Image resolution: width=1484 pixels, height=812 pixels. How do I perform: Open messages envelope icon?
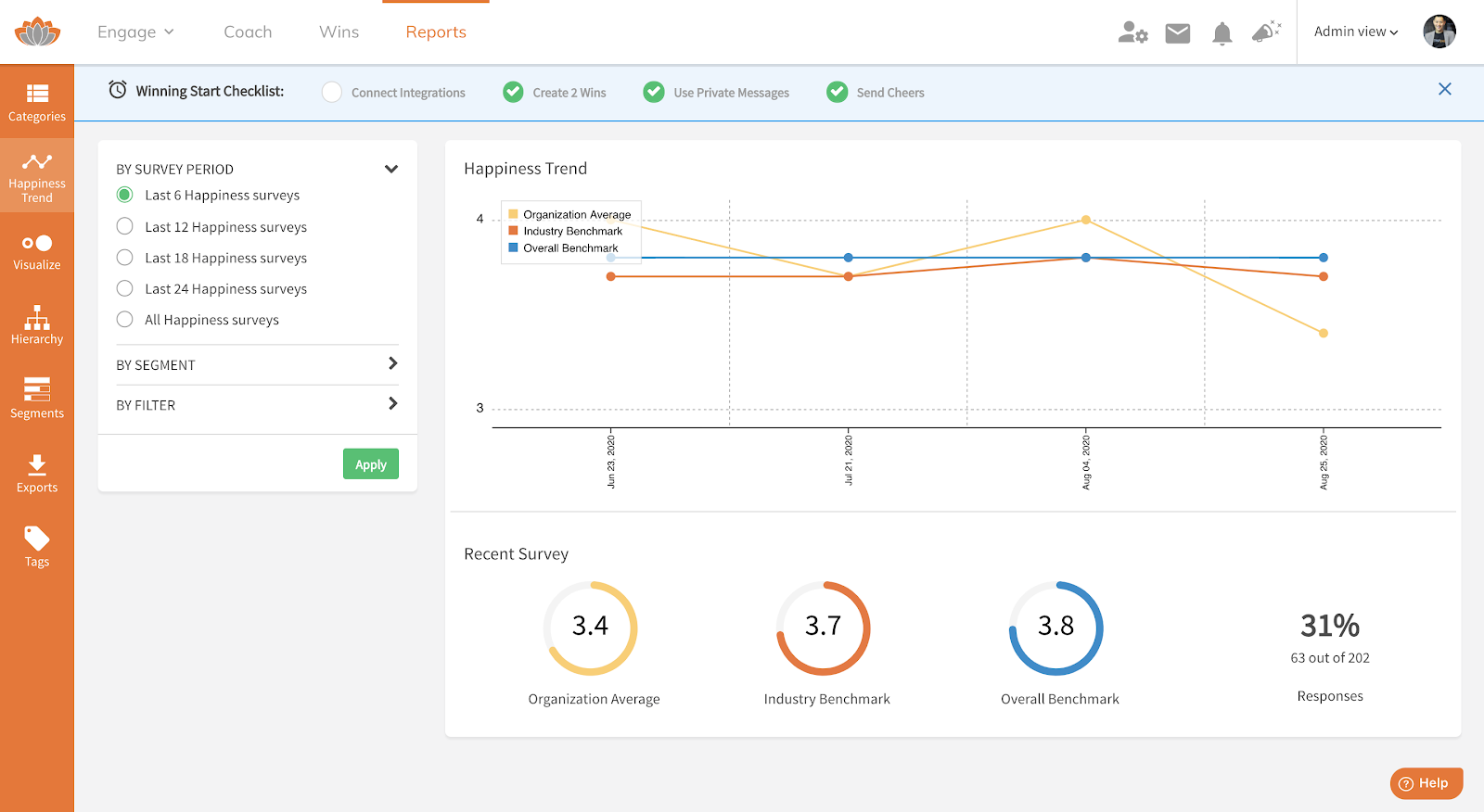(x=1178, y=33)
